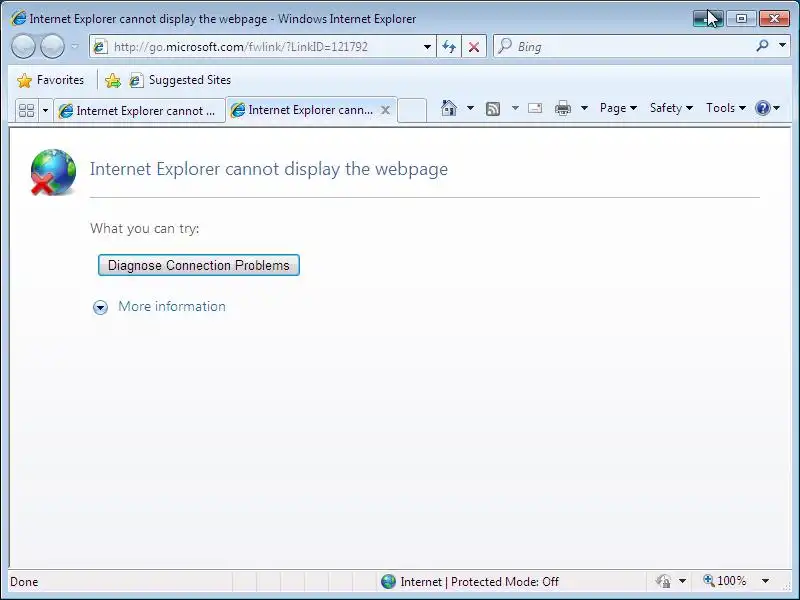Click the Done status bar text
800x600 pixels.
click(x=24, y=582)
